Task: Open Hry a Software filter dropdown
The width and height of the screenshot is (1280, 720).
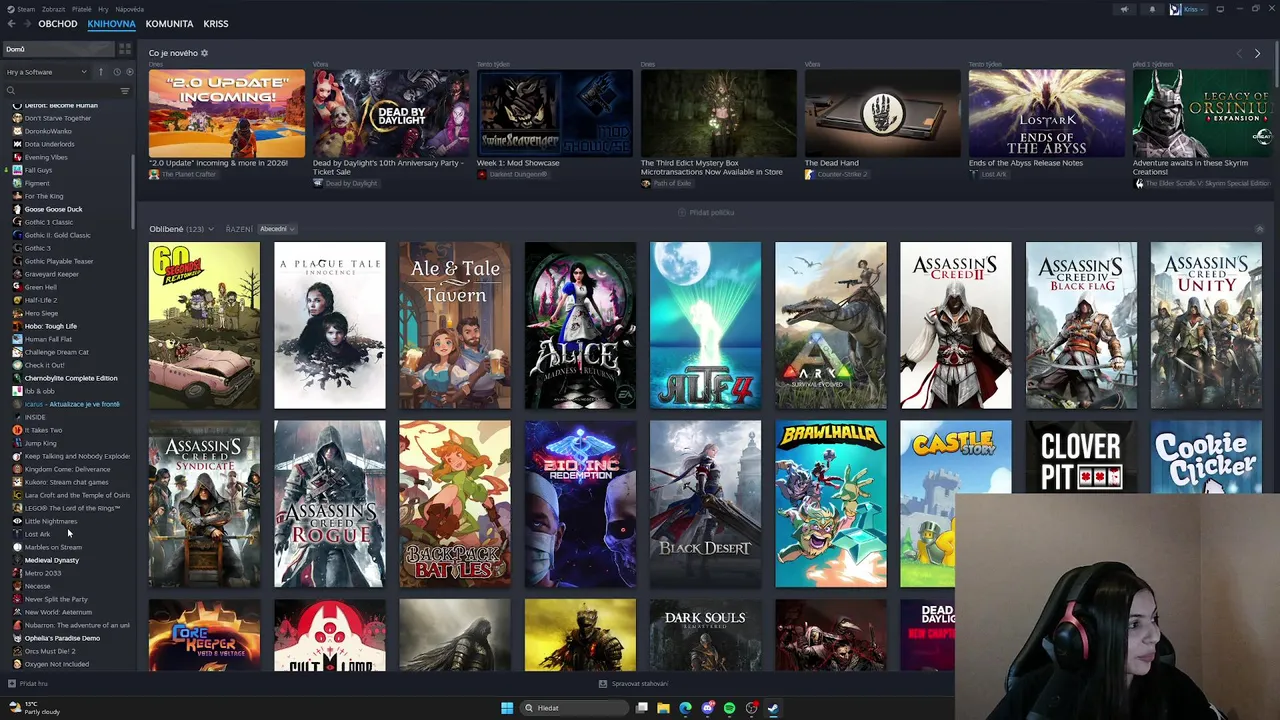Action: pyautogui.click(x=47, y=72)
